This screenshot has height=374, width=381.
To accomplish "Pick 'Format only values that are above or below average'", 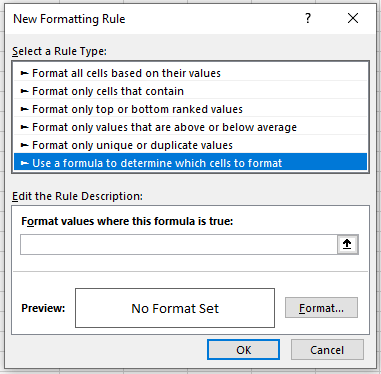I will (x=190, y=127).
